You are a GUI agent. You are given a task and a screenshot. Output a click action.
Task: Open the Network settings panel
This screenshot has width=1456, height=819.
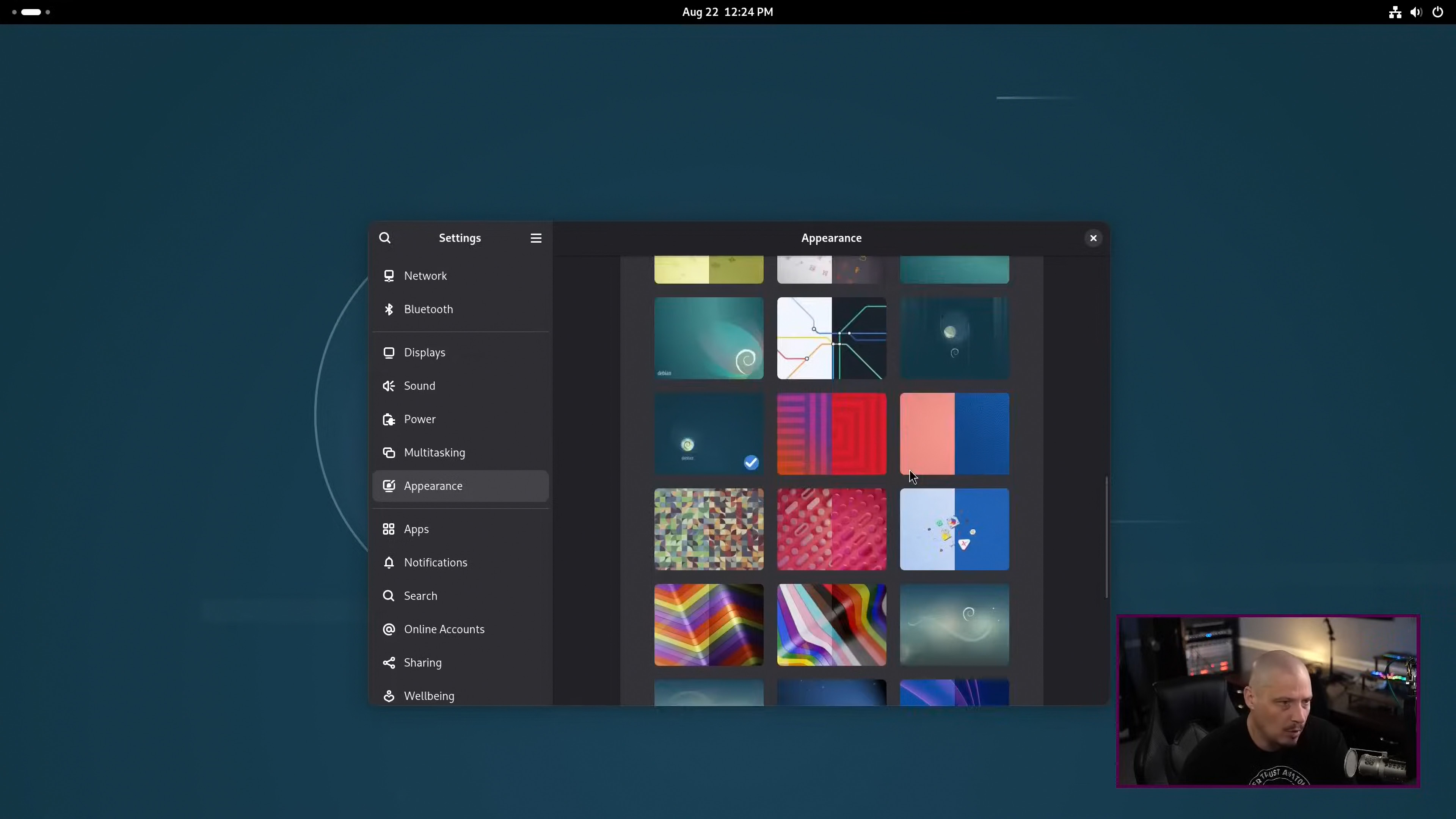tap(461, 276)
